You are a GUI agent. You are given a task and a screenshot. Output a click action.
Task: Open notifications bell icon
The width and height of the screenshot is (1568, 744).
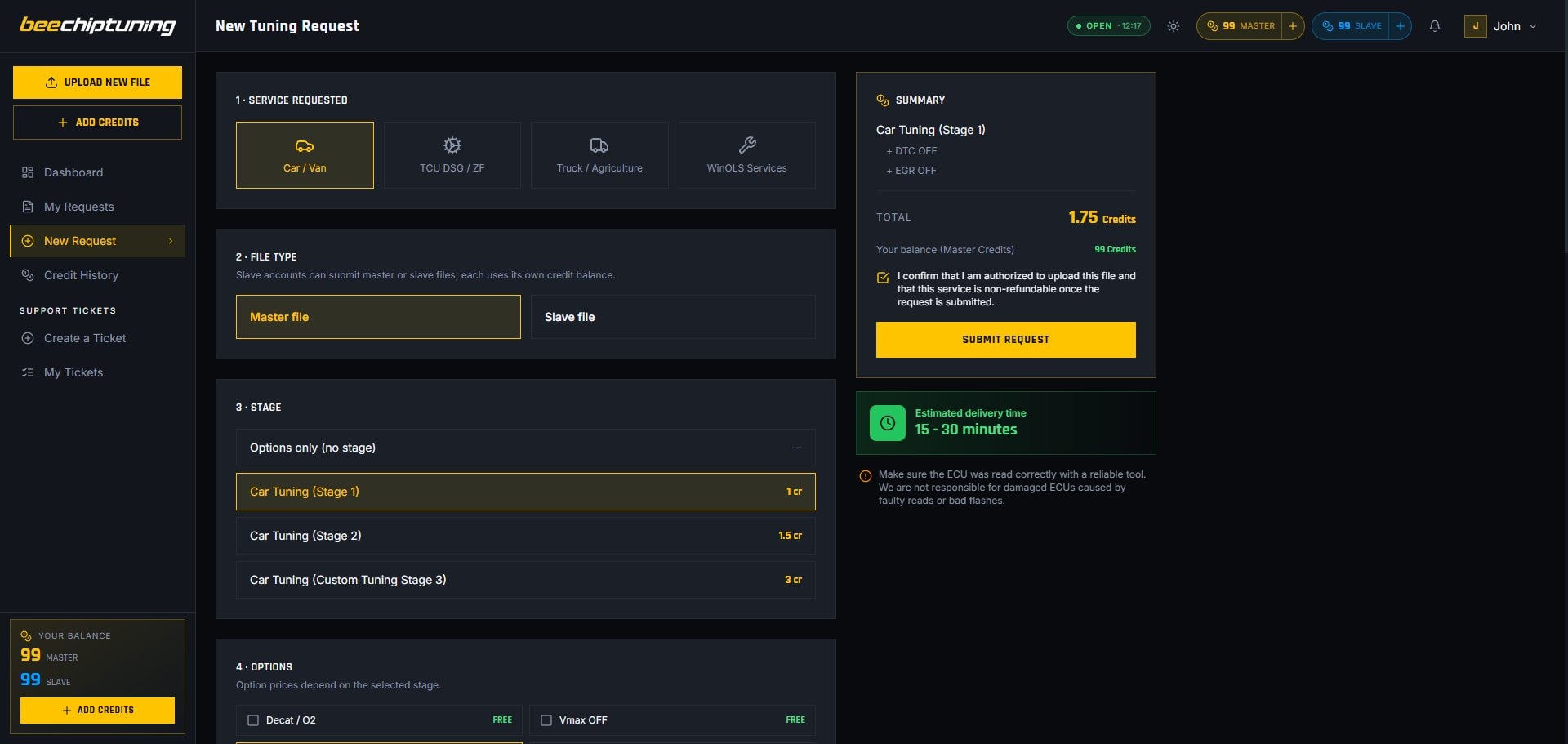click(1435, 26)
